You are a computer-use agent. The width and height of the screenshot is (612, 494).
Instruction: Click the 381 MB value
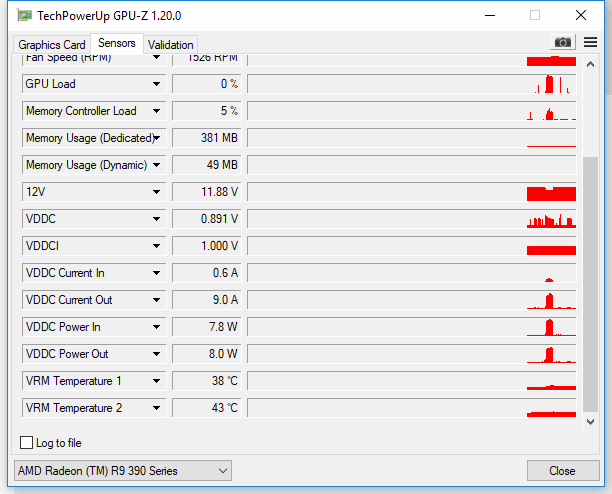[x=207, y=138]
